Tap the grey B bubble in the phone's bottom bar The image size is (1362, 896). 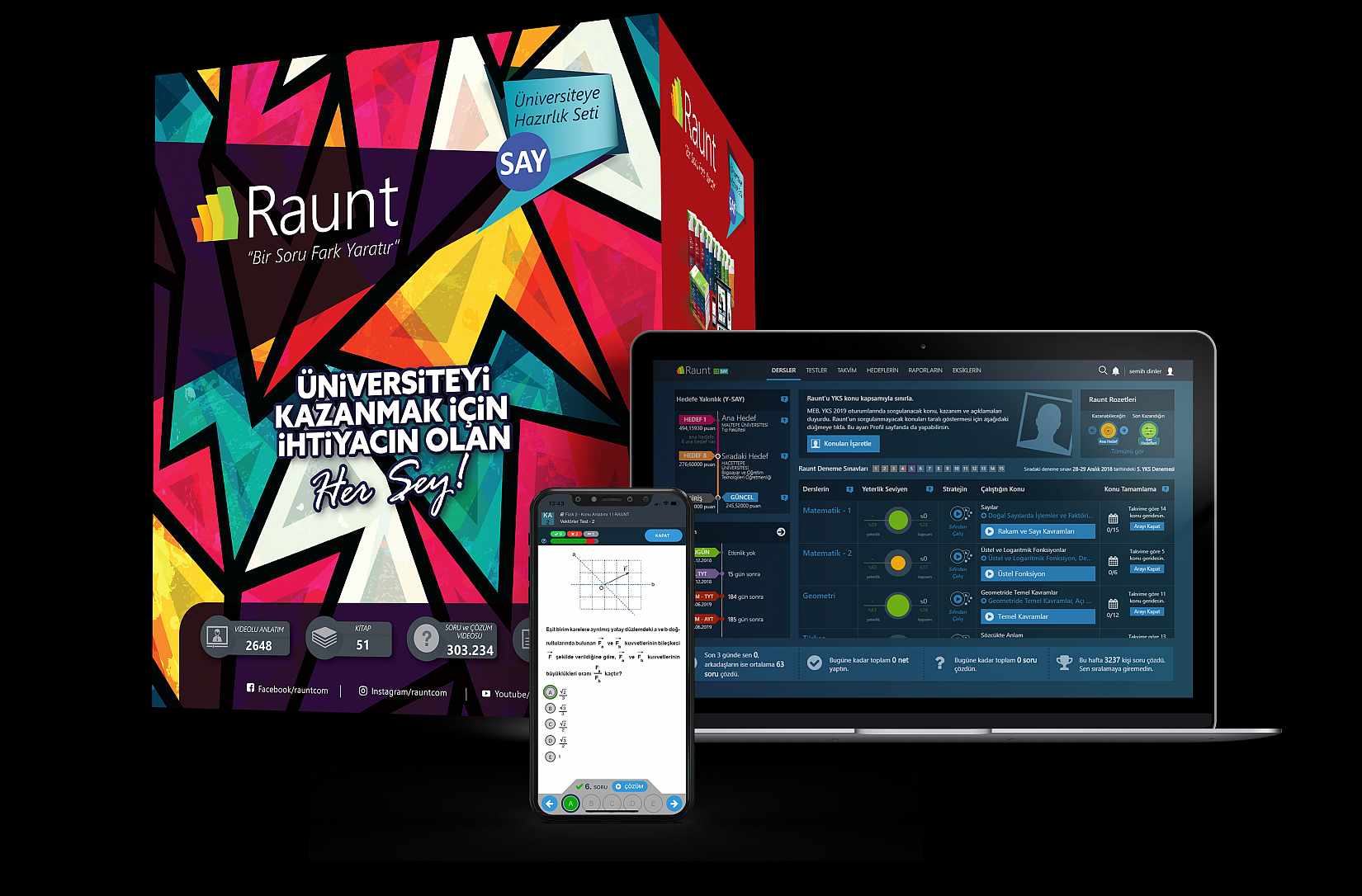[x=591, y=804]
